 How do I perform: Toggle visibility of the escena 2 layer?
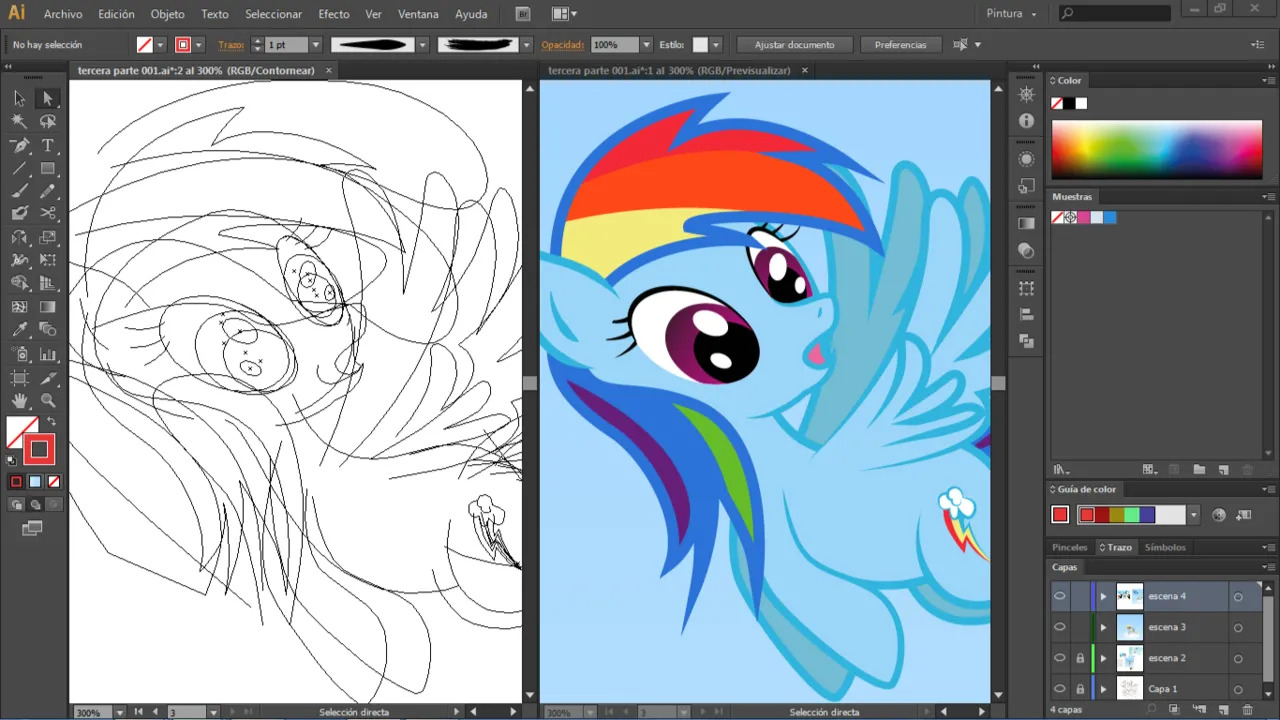pyautogui.click(x=1059, y=658)
